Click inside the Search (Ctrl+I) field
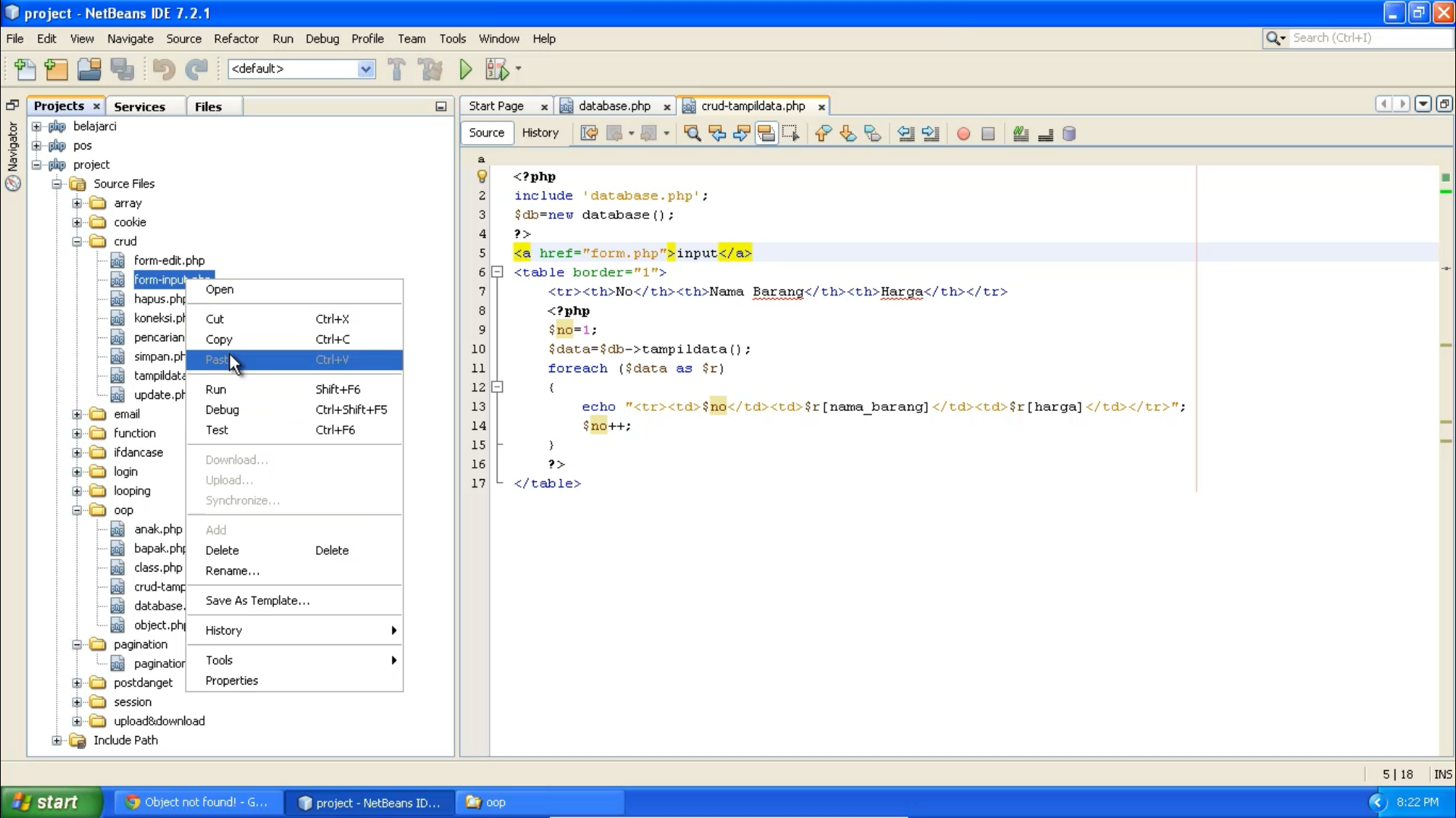 tap(1365, 38)
